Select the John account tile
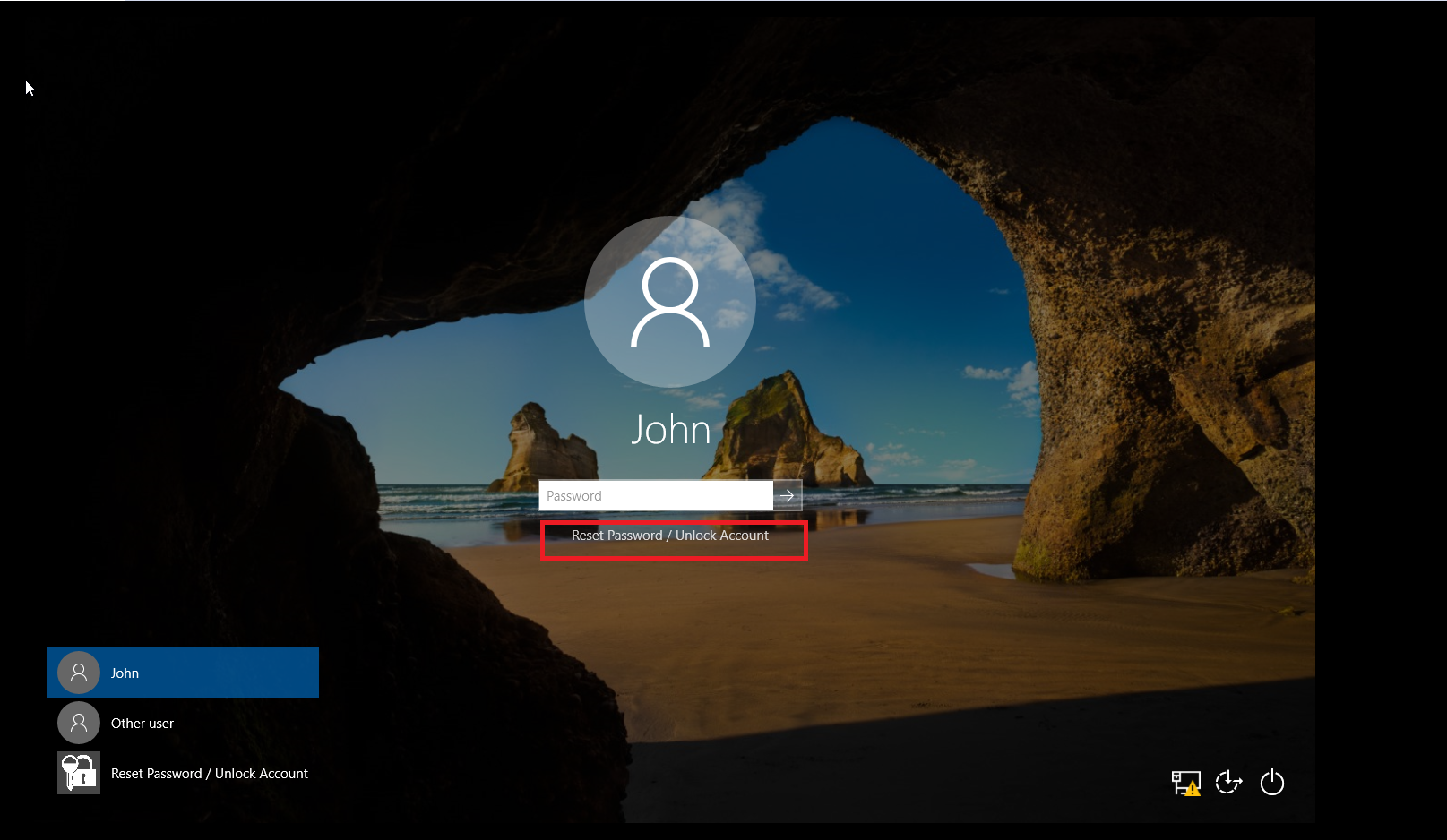Screen dimensions: 1447x840 [182, 672]
